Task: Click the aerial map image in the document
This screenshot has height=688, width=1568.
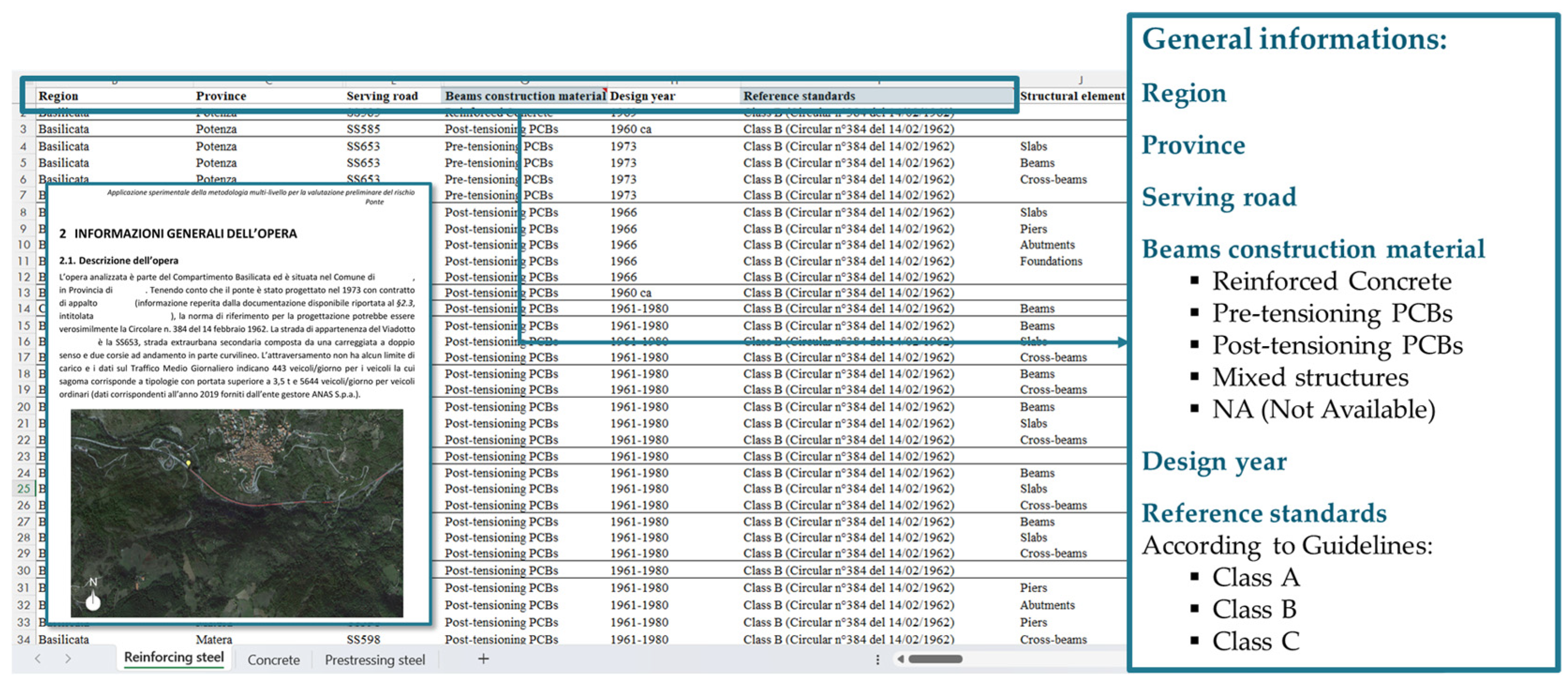Action: [x=236, y=513]
